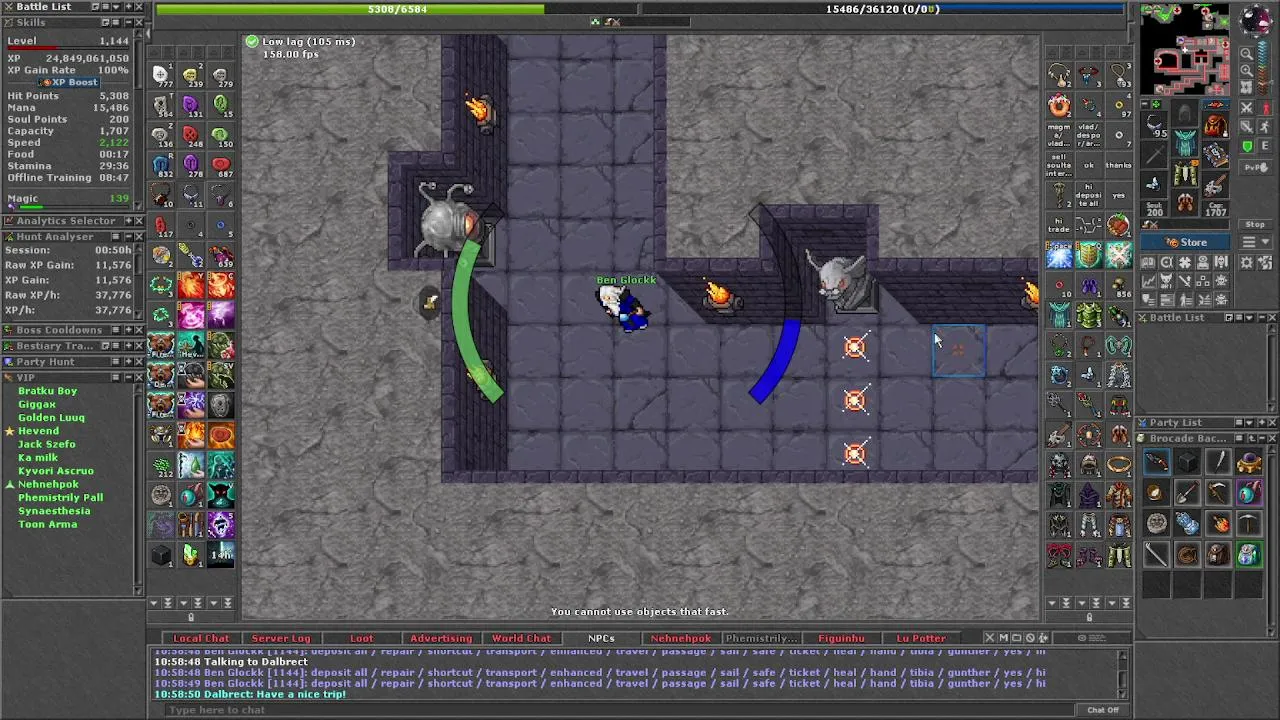Screen dimensions: 1280x720
Task: Trigger the 'ok' hotkey slot
Action: (x=1089, y=166)
